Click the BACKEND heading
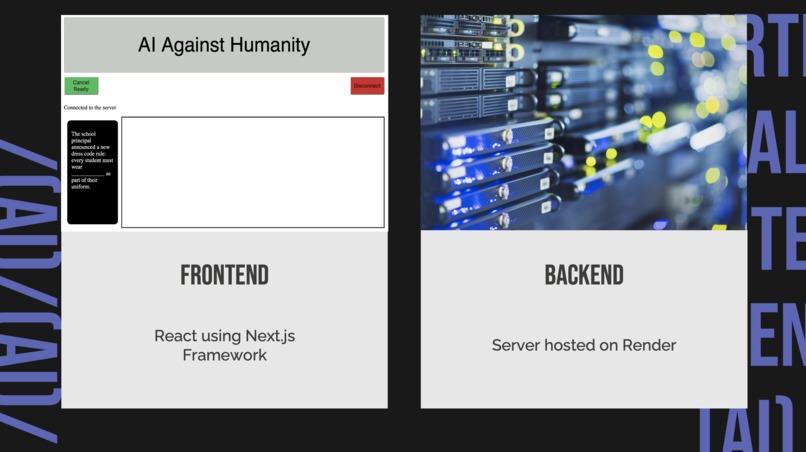Screen dimensions: 806x452 pyautogui.click(x=584, y=275)
